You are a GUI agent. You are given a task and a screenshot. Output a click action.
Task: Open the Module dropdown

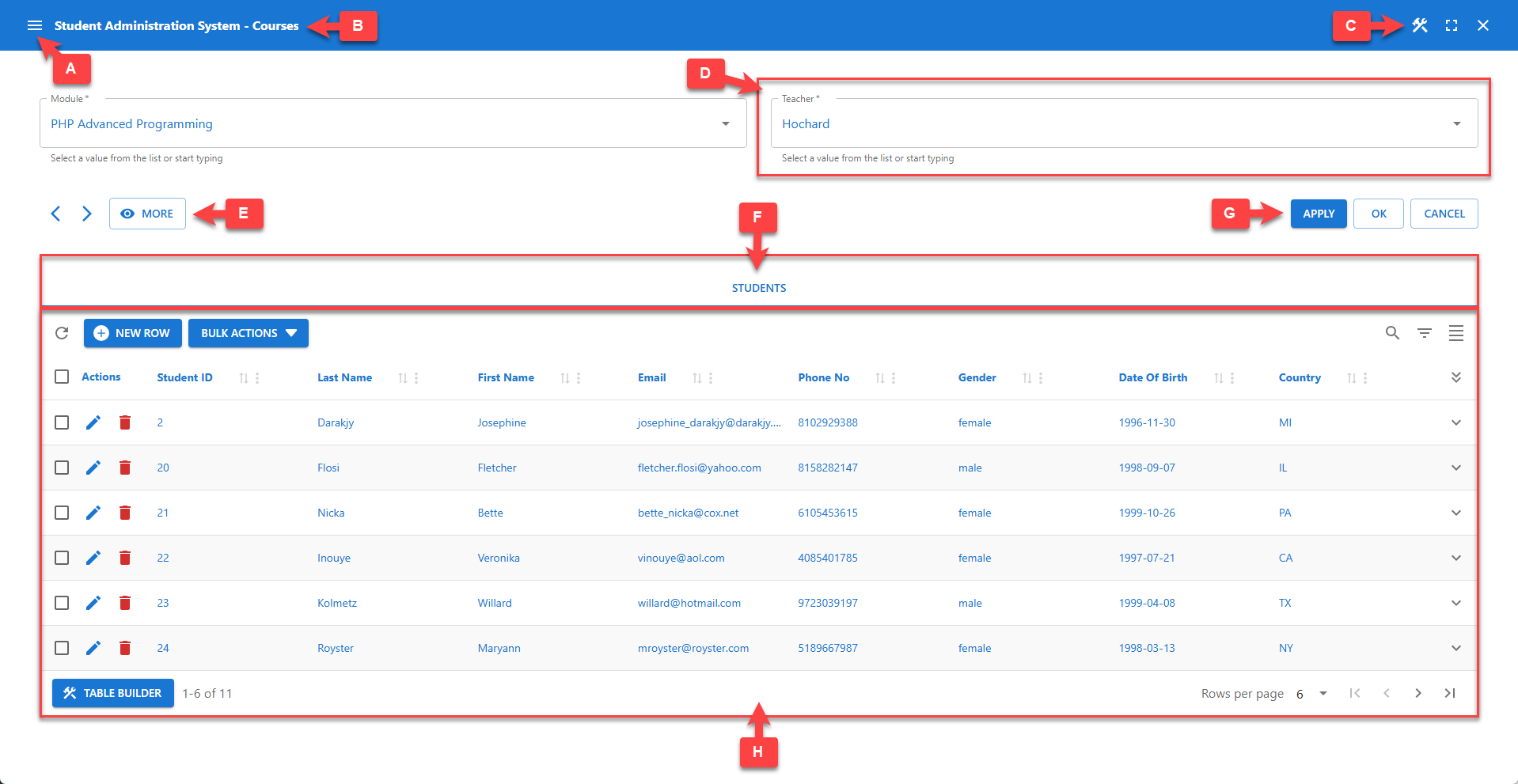point(725,123)
